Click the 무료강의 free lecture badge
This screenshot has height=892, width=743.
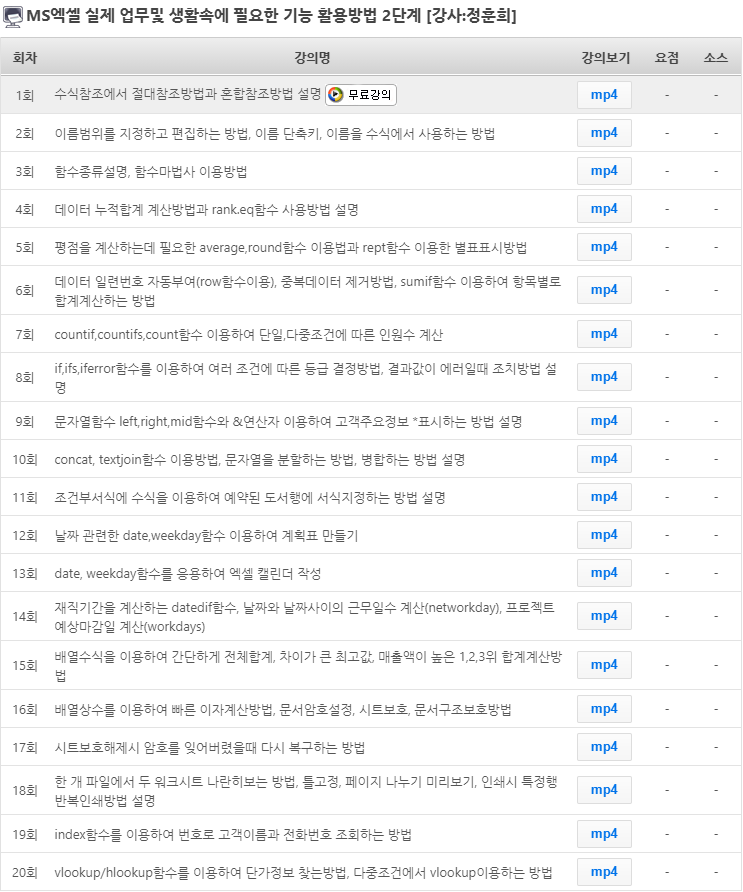point(361,94)
